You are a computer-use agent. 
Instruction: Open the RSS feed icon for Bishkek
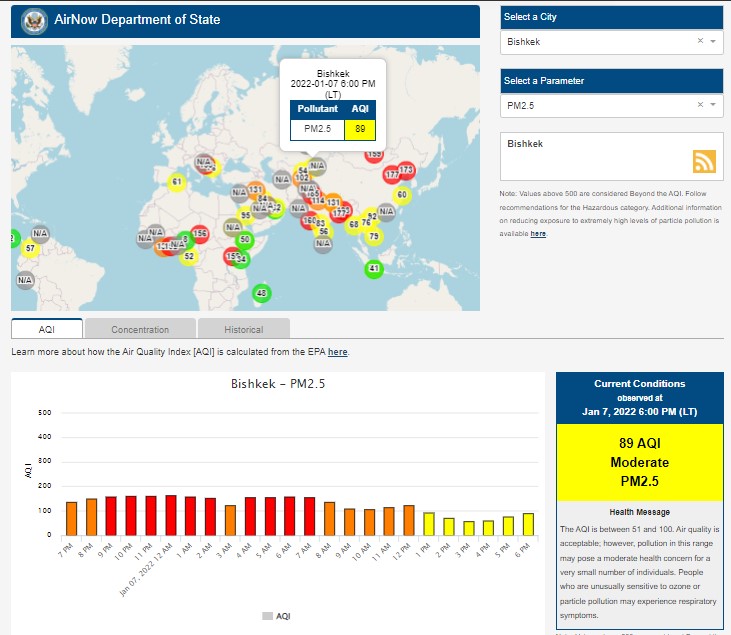click(x=704, y=162)
